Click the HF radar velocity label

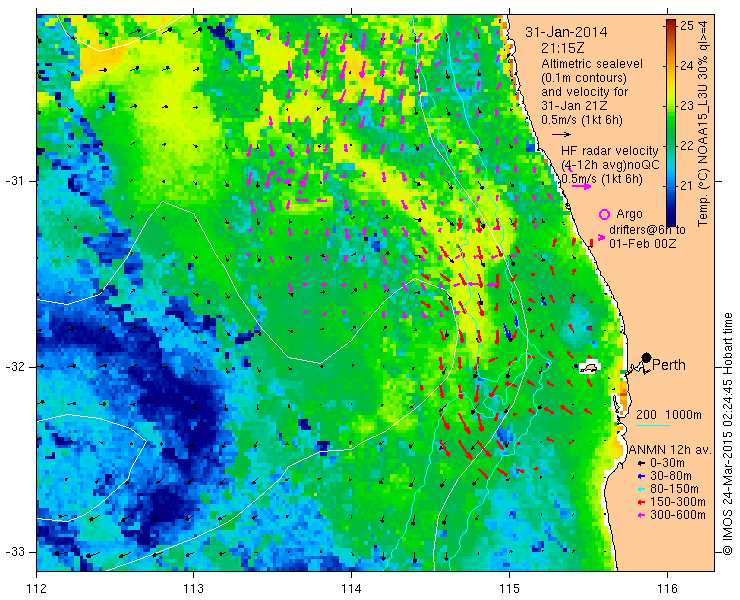609,151
